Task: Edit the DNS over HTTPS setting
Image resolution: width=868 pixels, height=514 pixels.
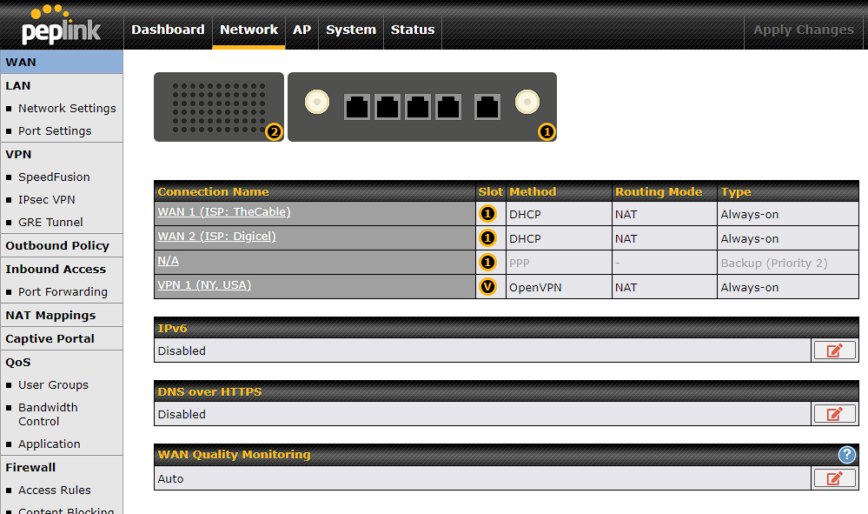Action: [834, 414]
